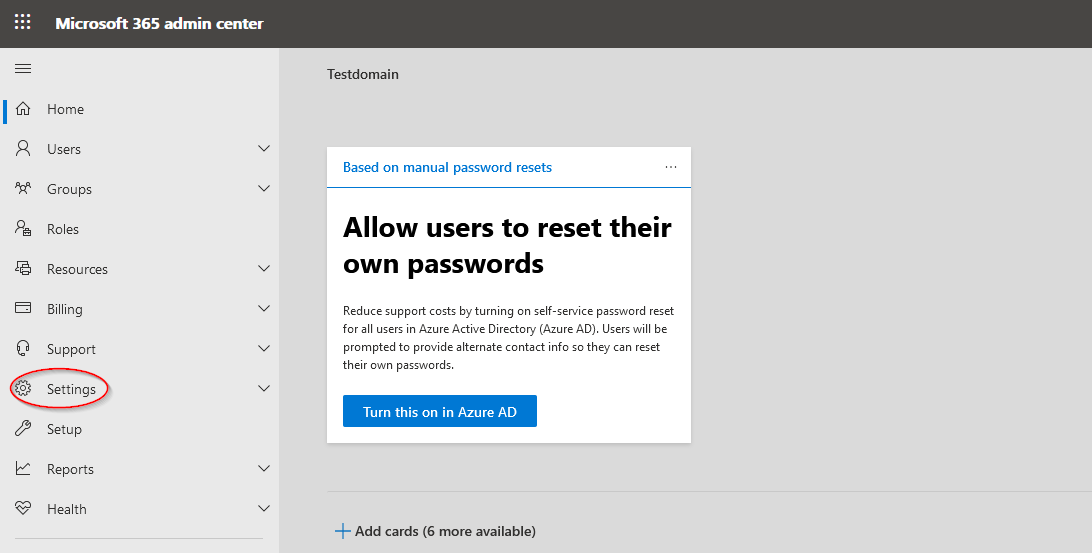Screen dimensions: 1092x553
Task: Expand the Groups chevron
Action: (264, 189)
